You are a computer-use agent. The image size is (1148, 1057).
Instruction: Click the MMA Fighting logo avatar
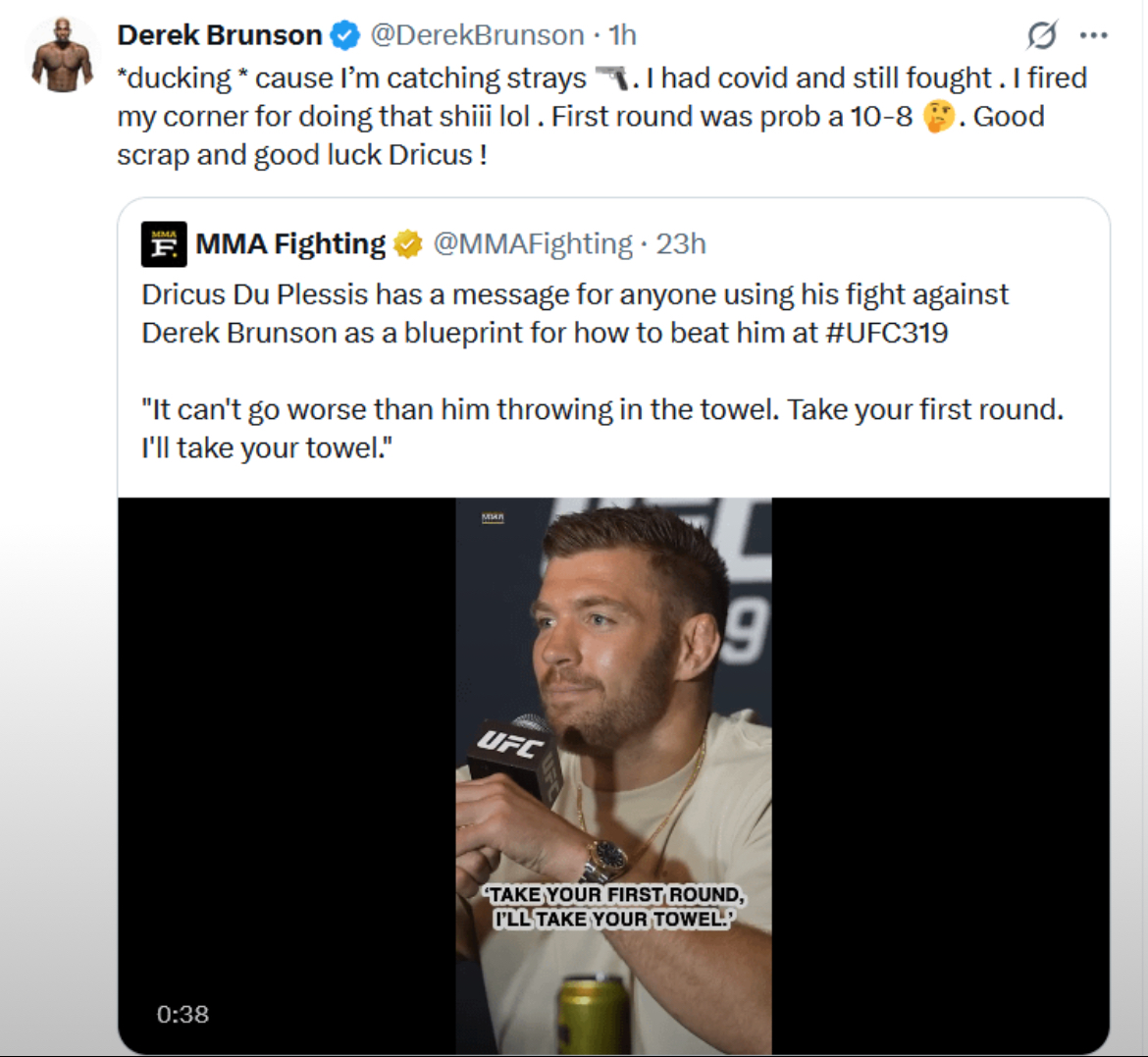pos(164,244)
